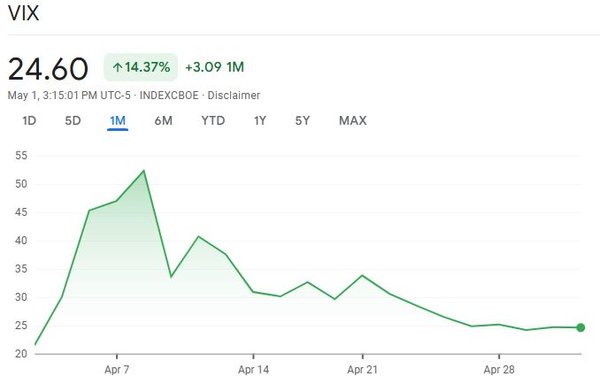Show the MAX history range

[353, 121]
